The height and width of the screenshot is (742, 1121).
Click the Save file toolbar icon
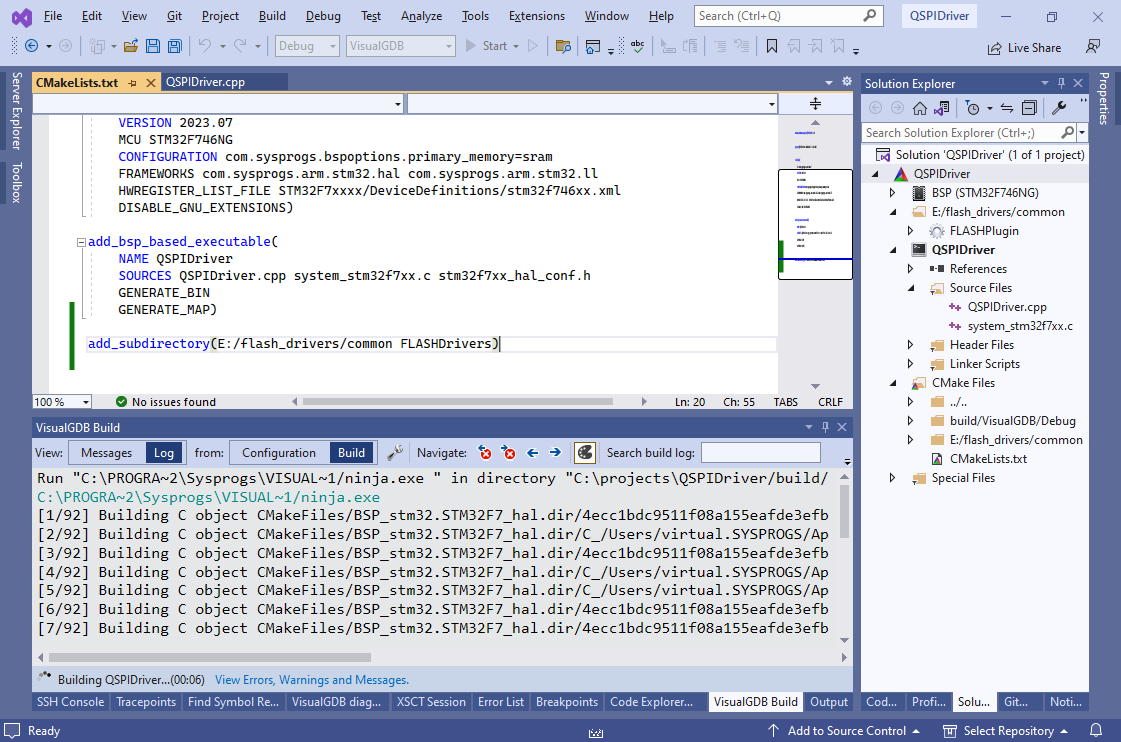(153, 46)
